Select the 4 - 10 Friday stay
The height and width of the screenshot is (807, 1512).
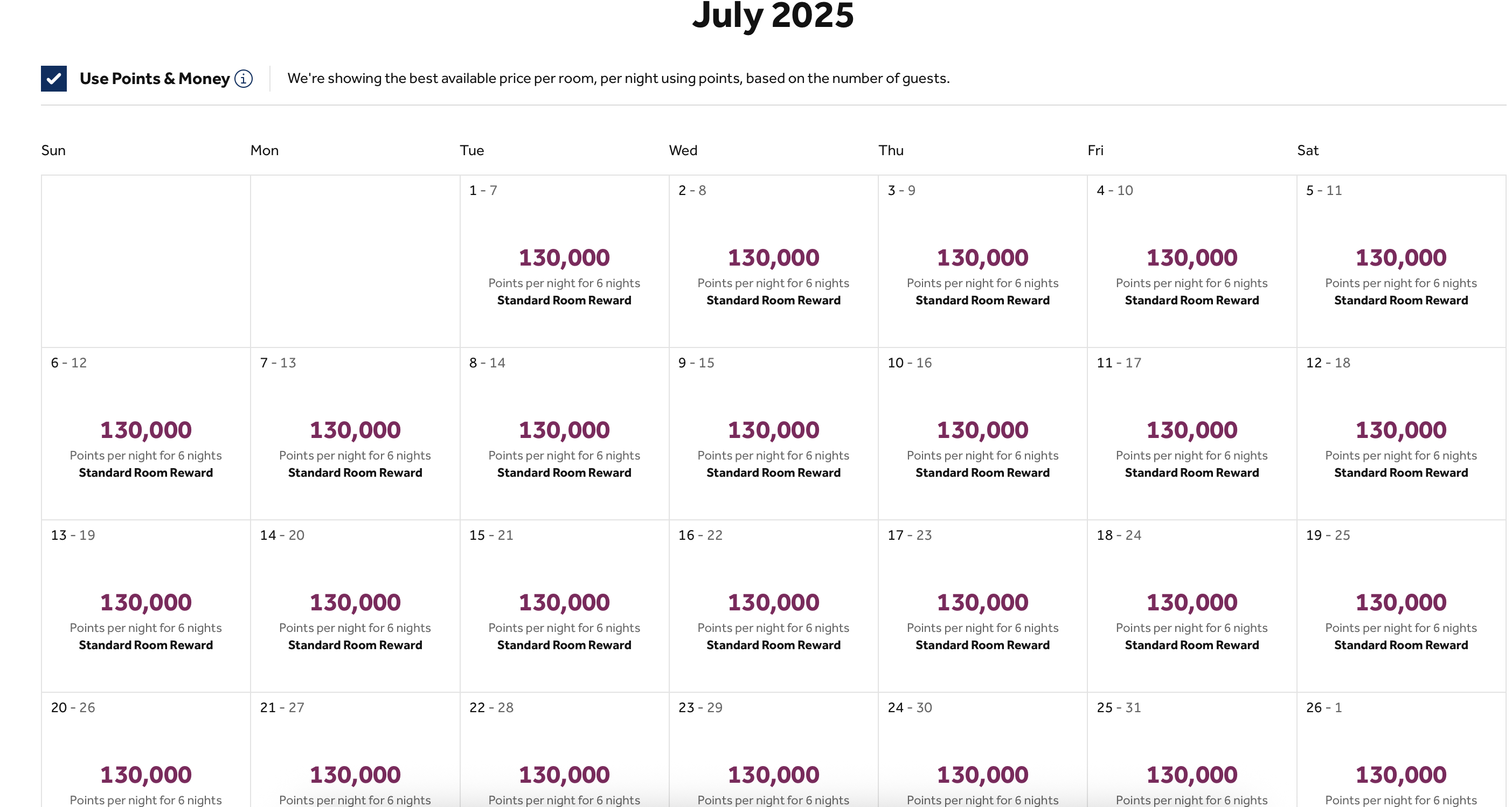1192,261
